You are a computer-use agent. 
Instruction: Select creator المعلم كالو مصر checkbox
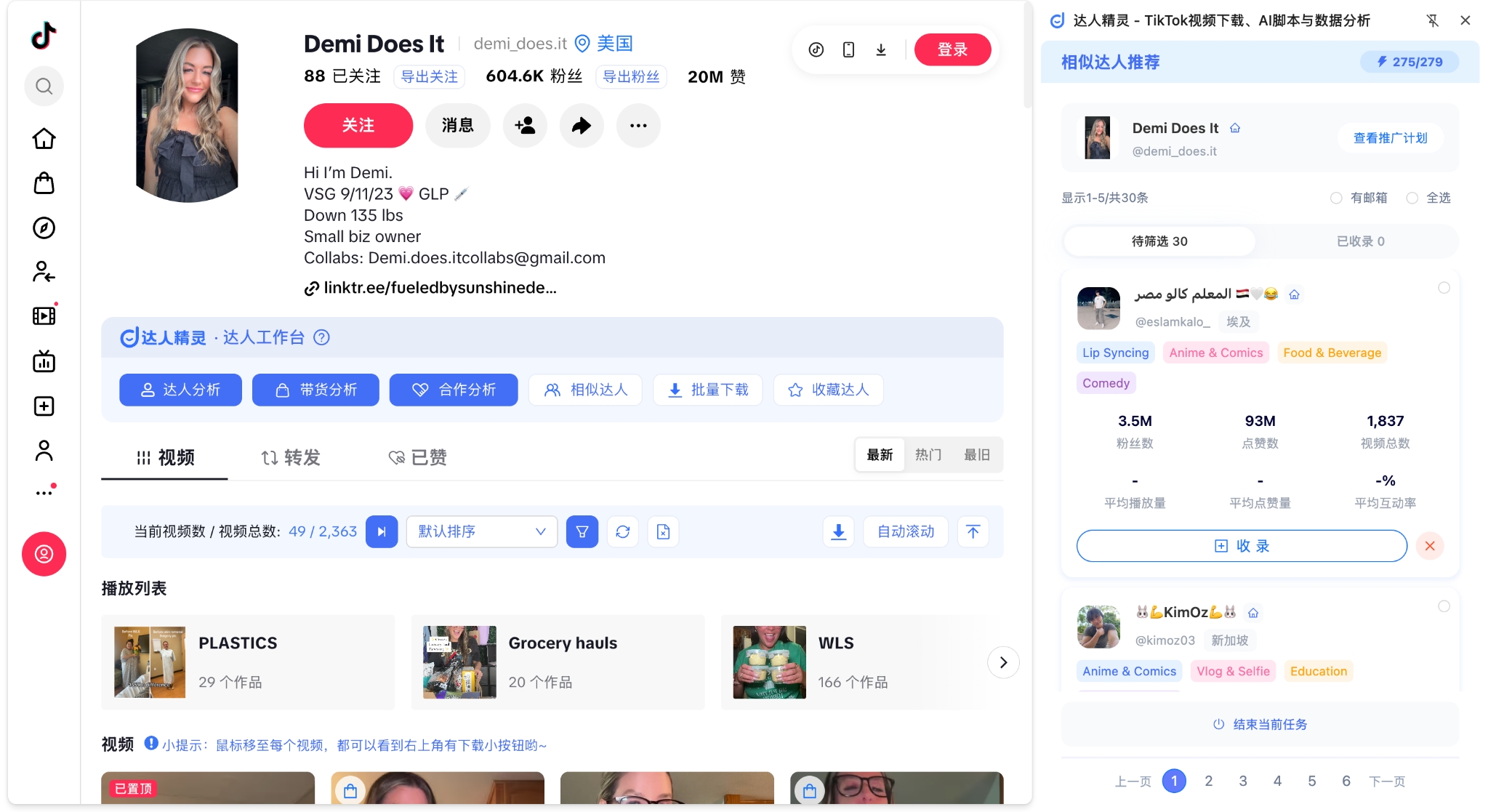(x=1444, y=288)
